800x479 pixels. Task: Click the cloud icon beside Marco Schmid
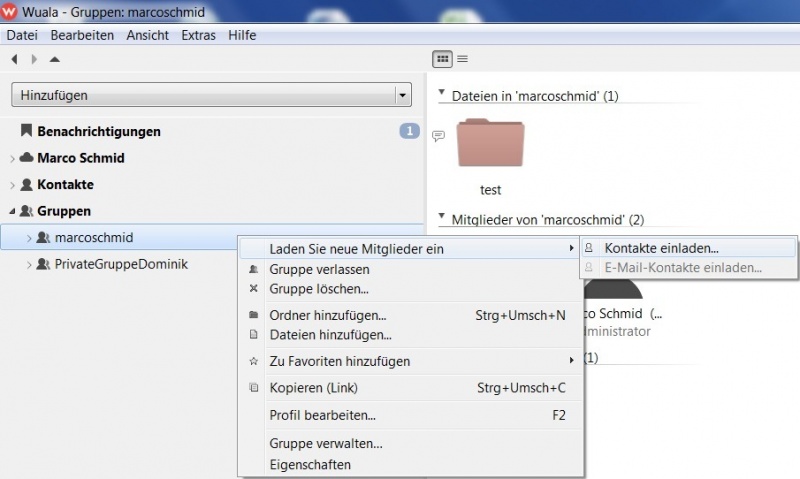(27, 157)
